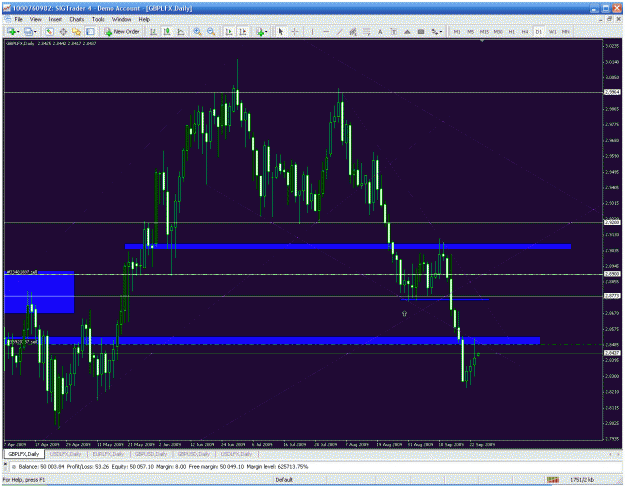Select the standard cursor tool
The width and height of the screenshot is (625, 486).
coord(281,32)
